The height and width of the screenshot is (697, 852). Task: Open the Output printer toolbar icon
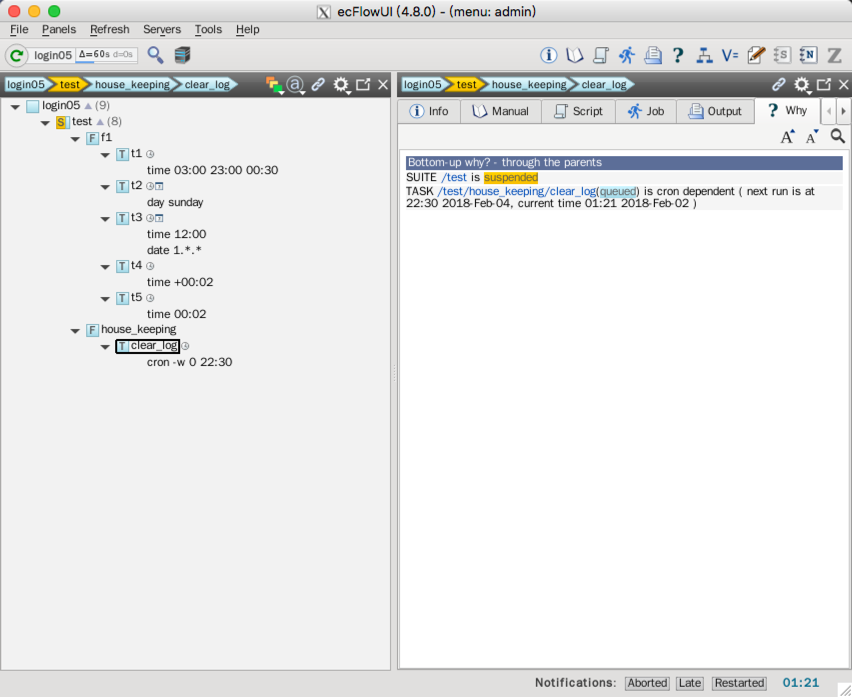click(653, 55)
